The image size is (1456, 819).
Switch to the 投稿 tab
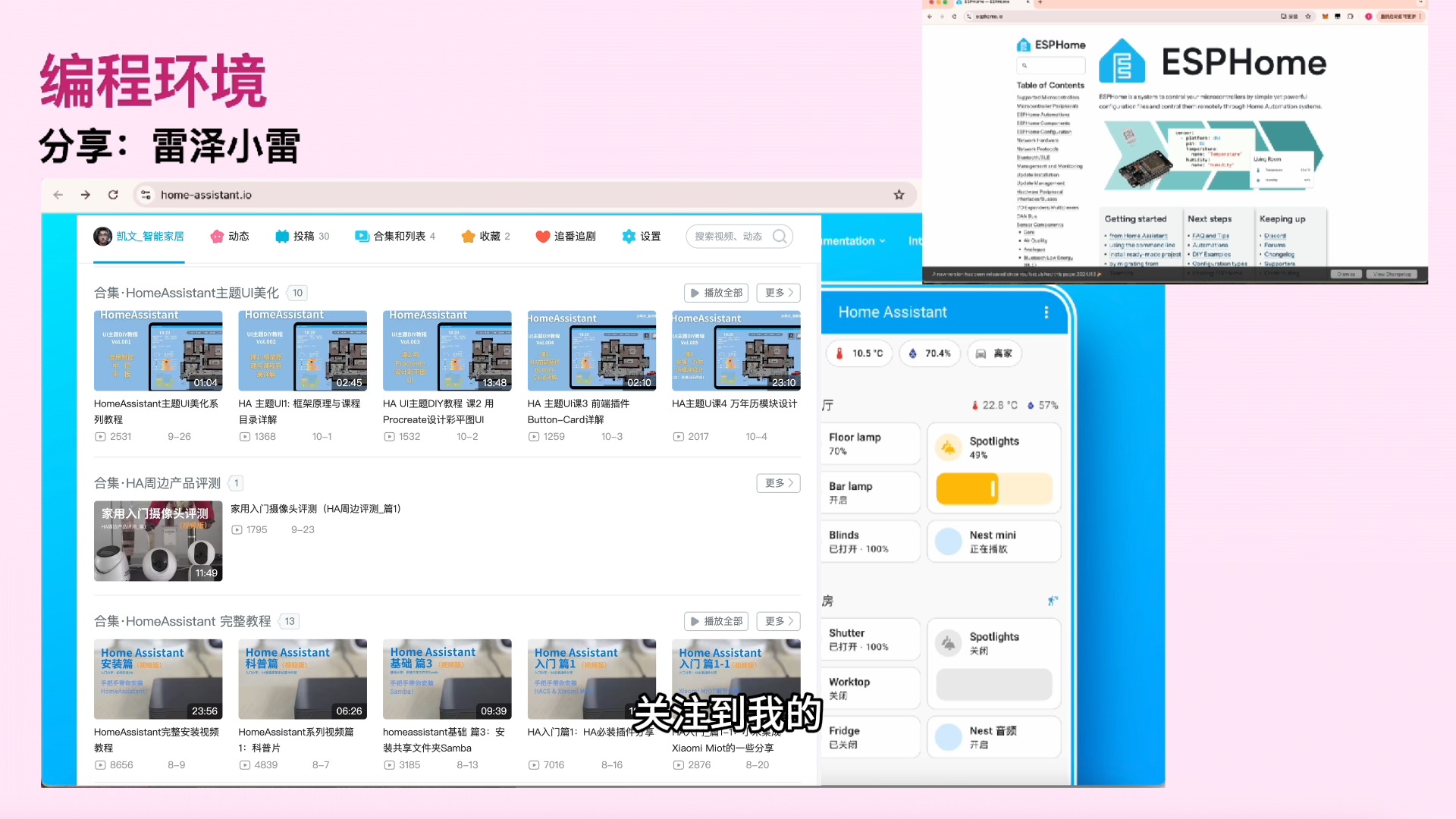pos(302,237)
